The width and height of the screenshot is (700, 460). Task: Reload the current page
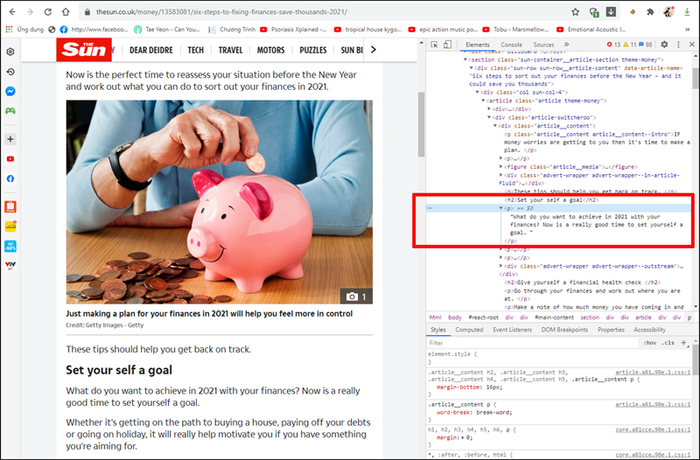48,12
